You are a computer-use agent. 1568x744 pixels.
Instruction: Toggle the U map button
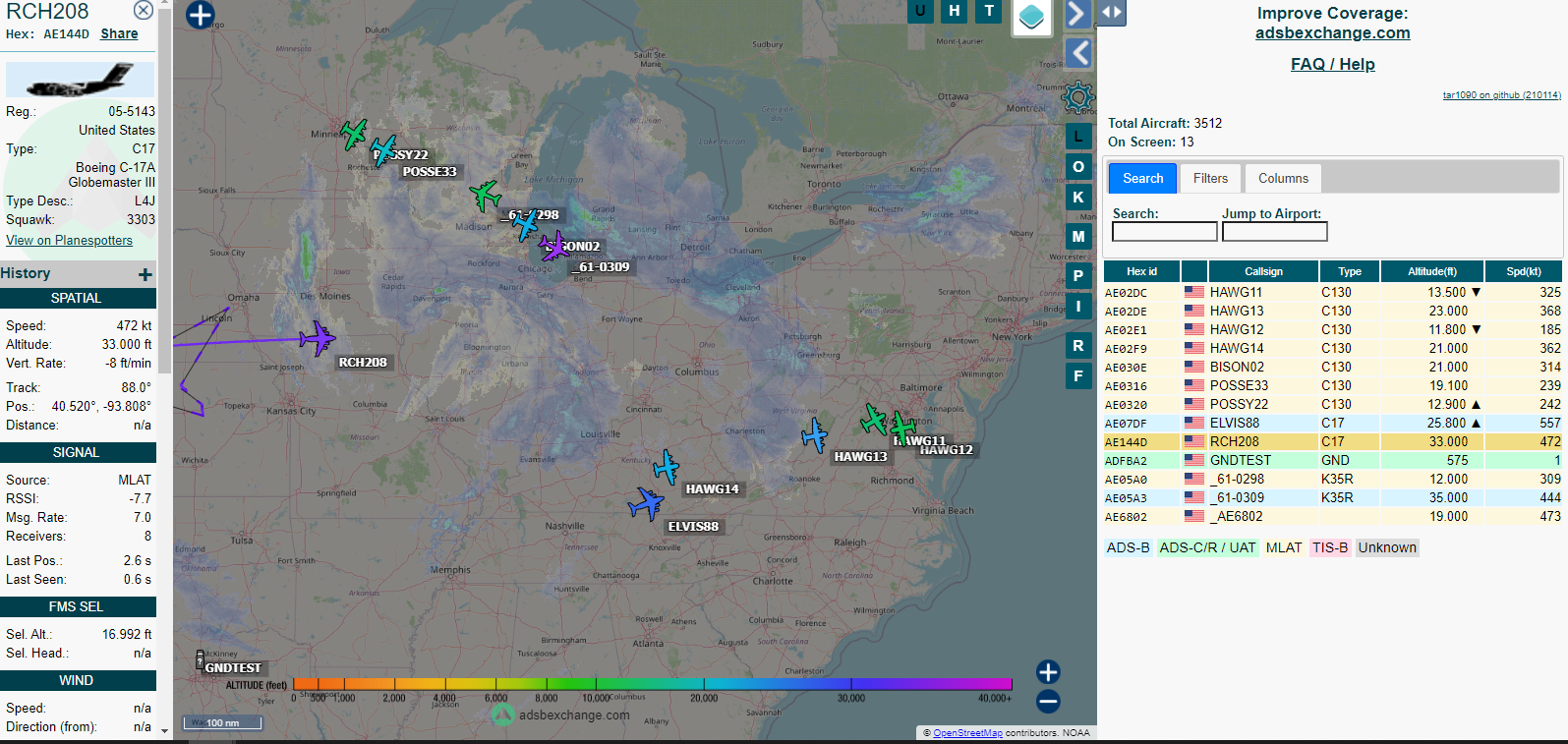[920, 11]
